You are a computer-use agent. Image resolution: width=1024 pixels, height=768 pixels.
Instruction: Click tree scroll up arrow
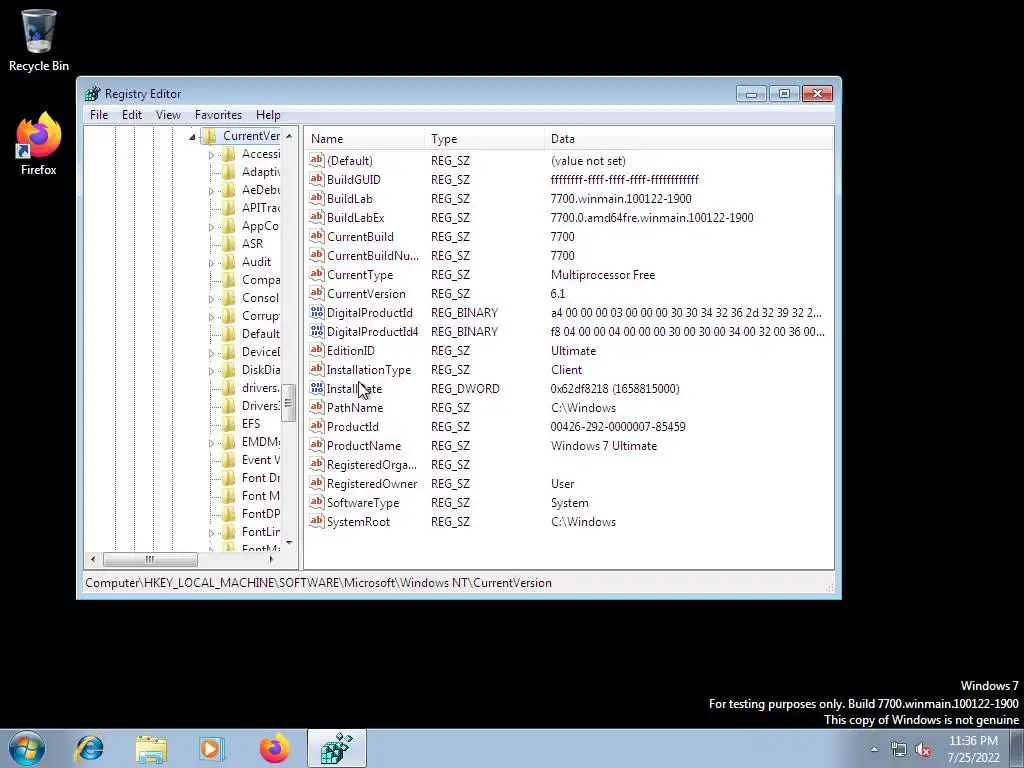pos(289,136)
